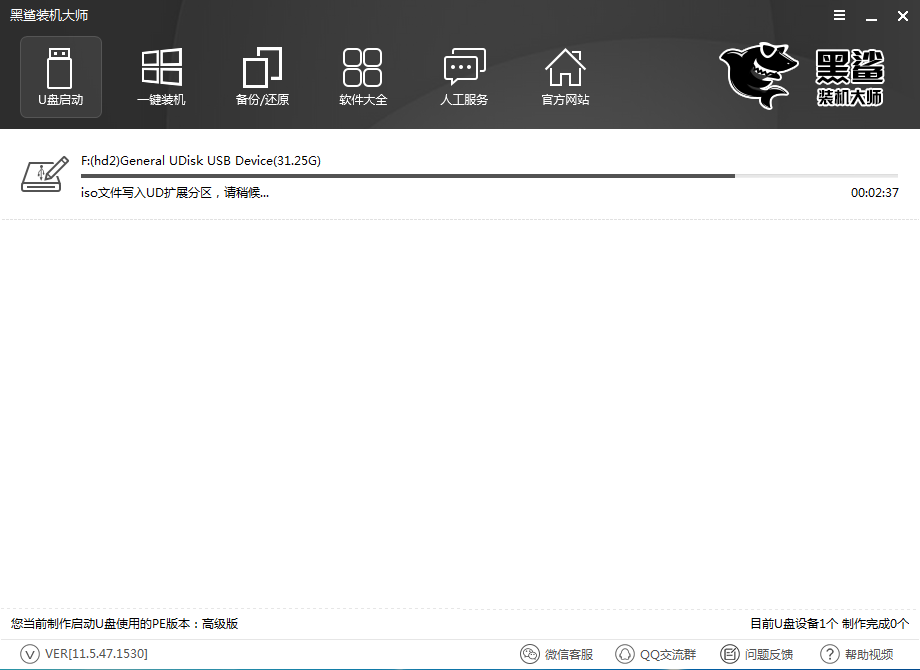Open the 备份/还原 backup and restore icon
Image resolution: width=920 pixels, height=670 pixels.
[262, 76]
